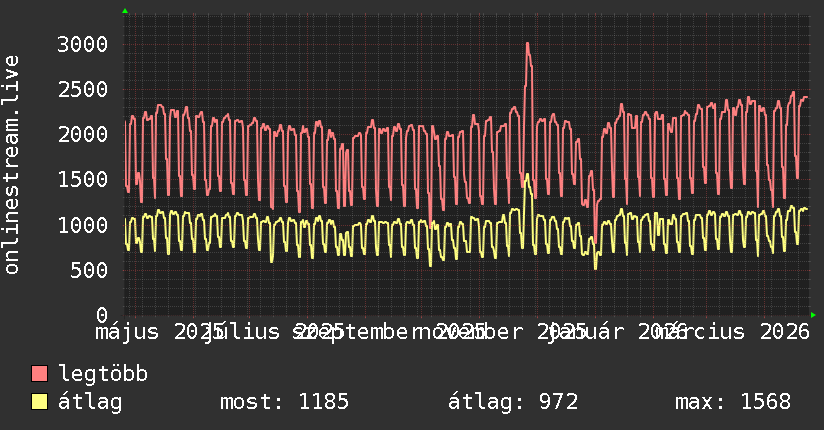The width and height of the screenshot is (824, 430).
Task: Click the green arrow ending the x-axis
Action: tap(813, 315)
